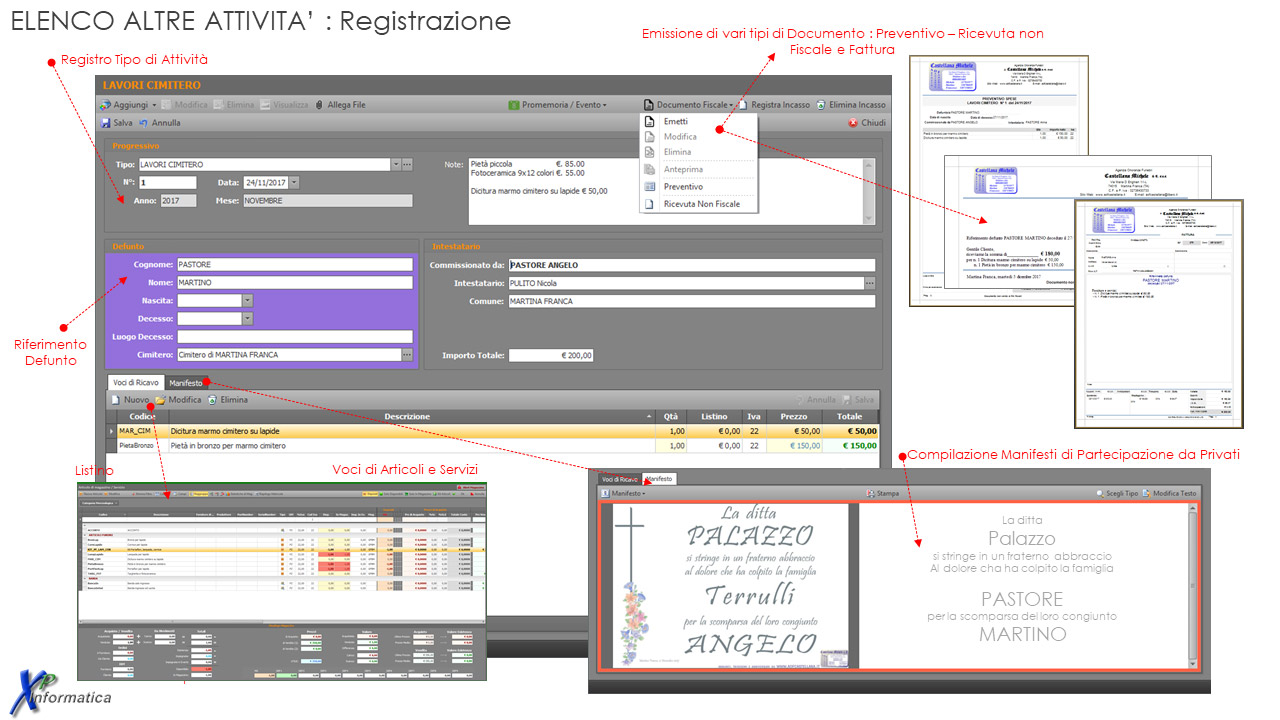This screenshot has height=720, width=1280.
Task: Open the Decesso date dropdown
Action: click(247, 319)
